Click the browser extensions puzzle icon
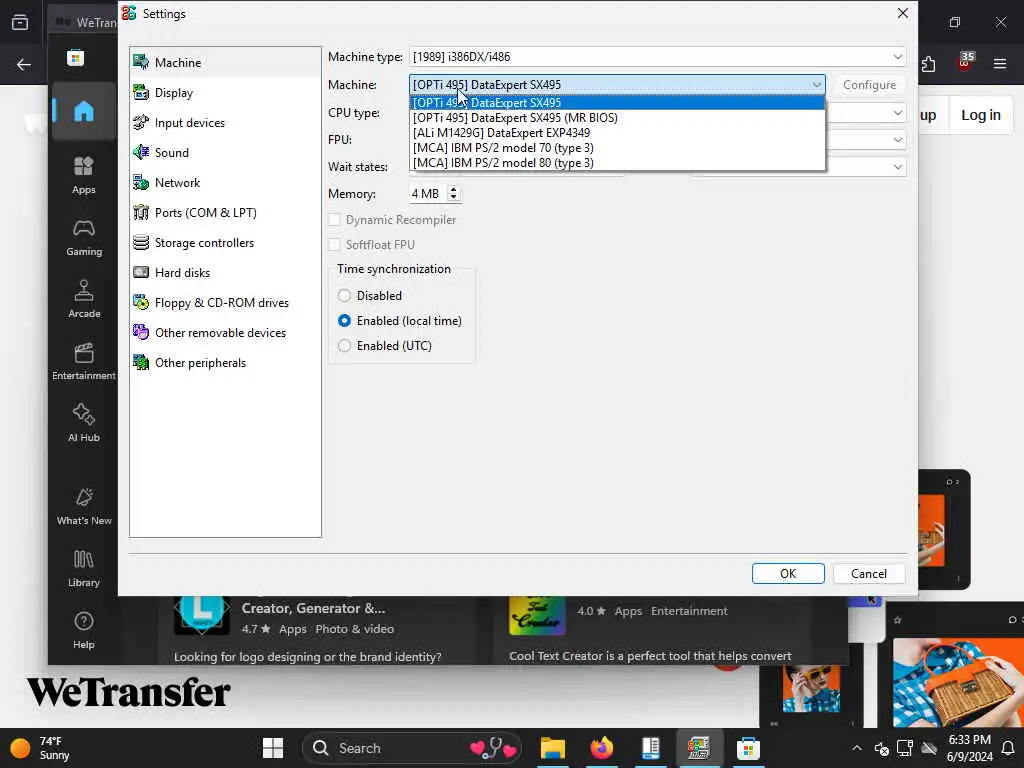The image size is (1024, 768). point(928,64)
